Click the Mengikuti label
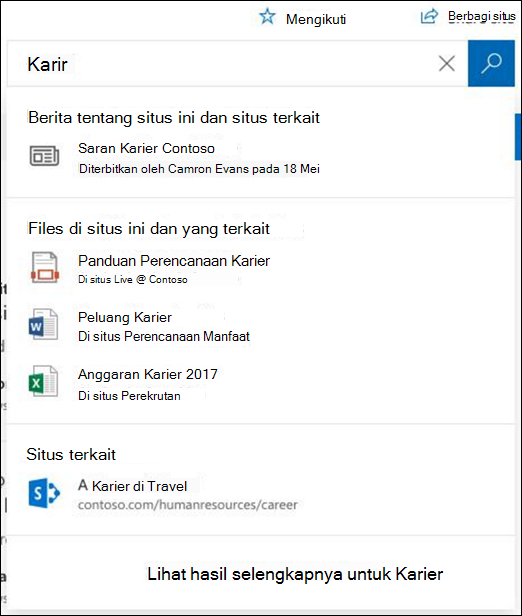Viewport: 522px width, 616px height. (316, 19)
